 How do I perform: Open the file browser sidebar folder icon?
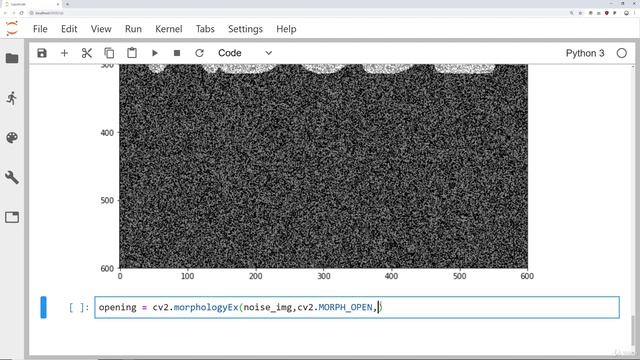coord(12,58)
